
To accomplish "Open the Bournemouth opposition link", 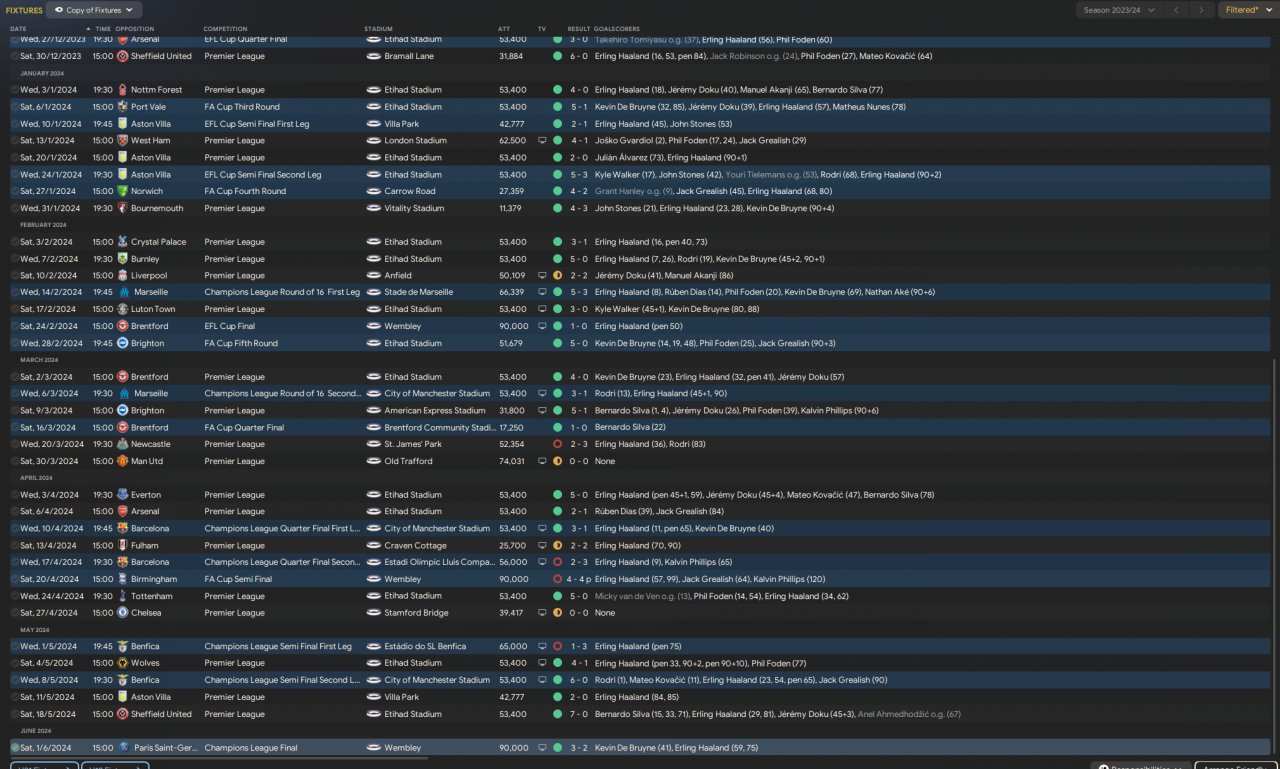I will click(157, 208).
